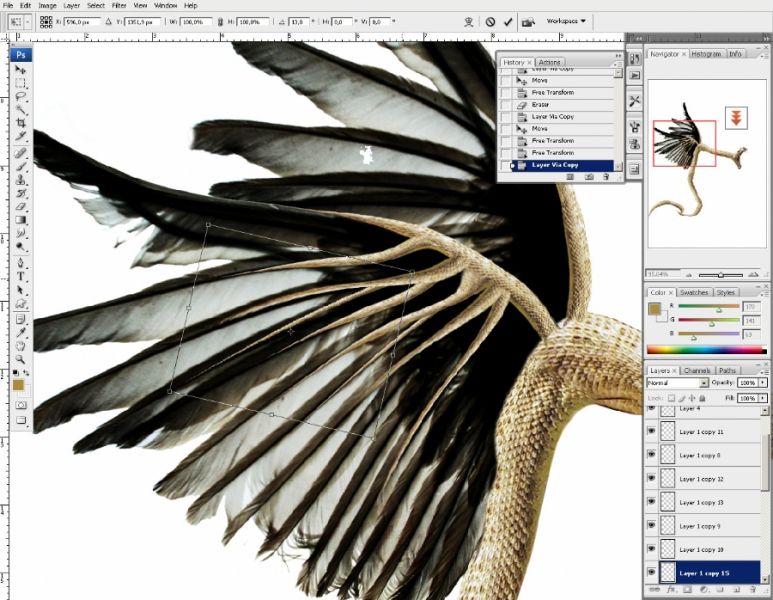Select the Type tool
The image size is (773, 600).
[x=21, y=277]
